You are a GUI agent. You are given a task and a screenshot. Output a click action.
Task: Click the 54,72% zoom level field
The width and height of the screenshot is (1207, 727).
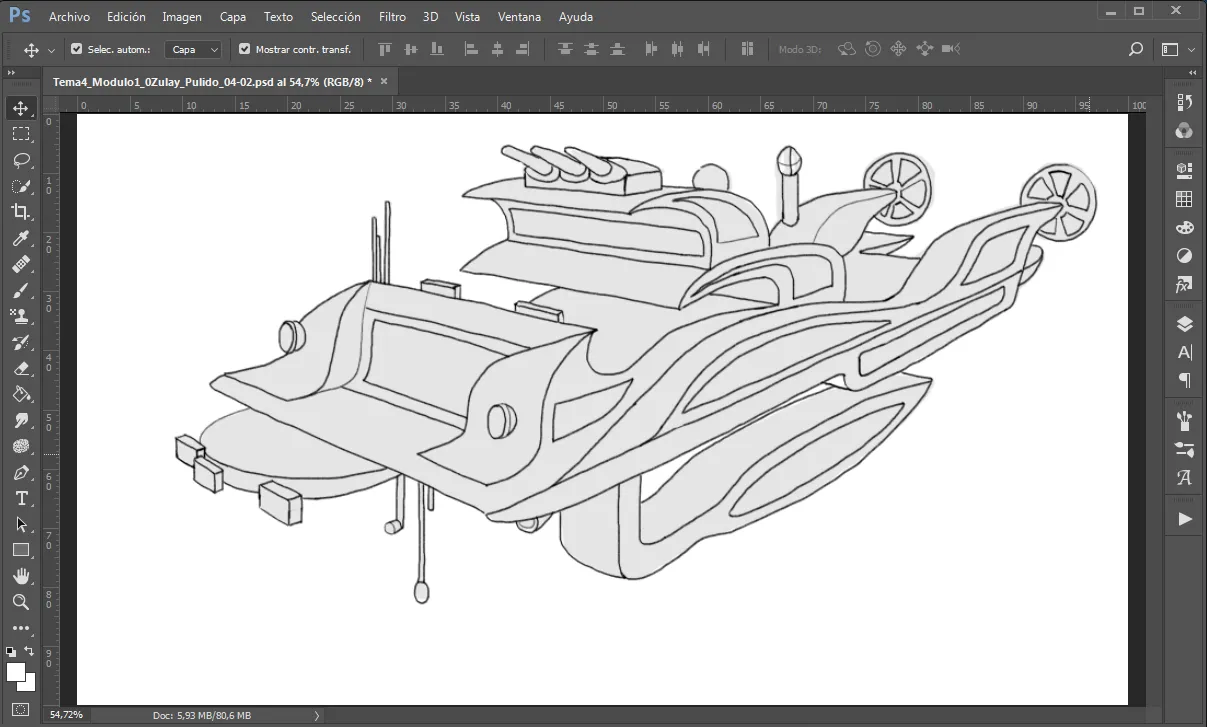tap(67, 716)
